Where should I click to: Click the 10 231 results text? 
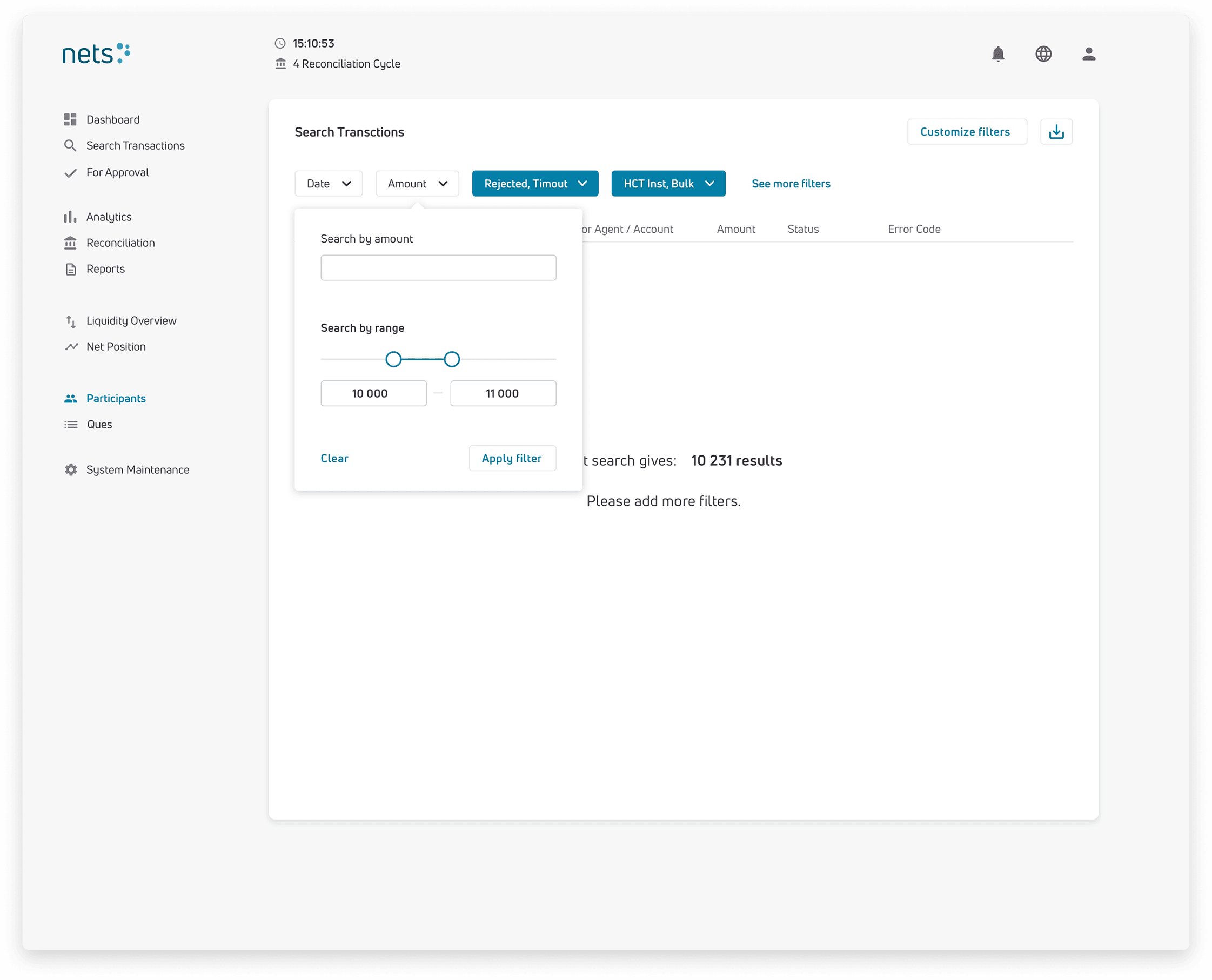click(x=736, y=461)
